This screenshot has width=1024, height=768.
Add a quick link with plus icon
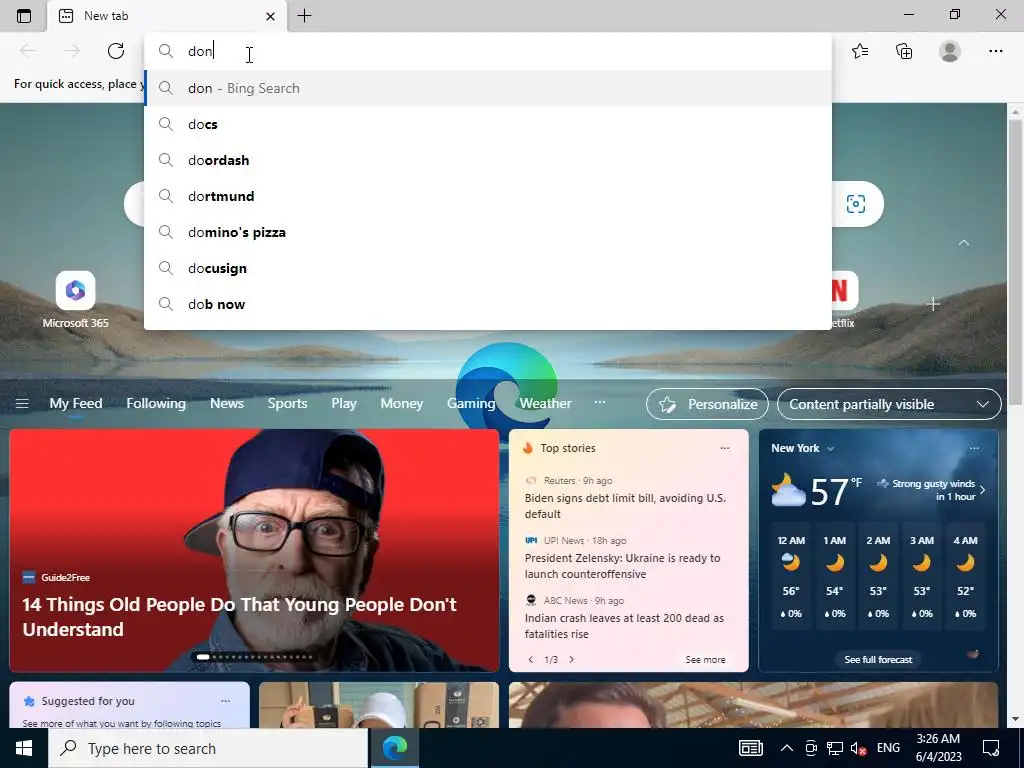pos(933,304)
